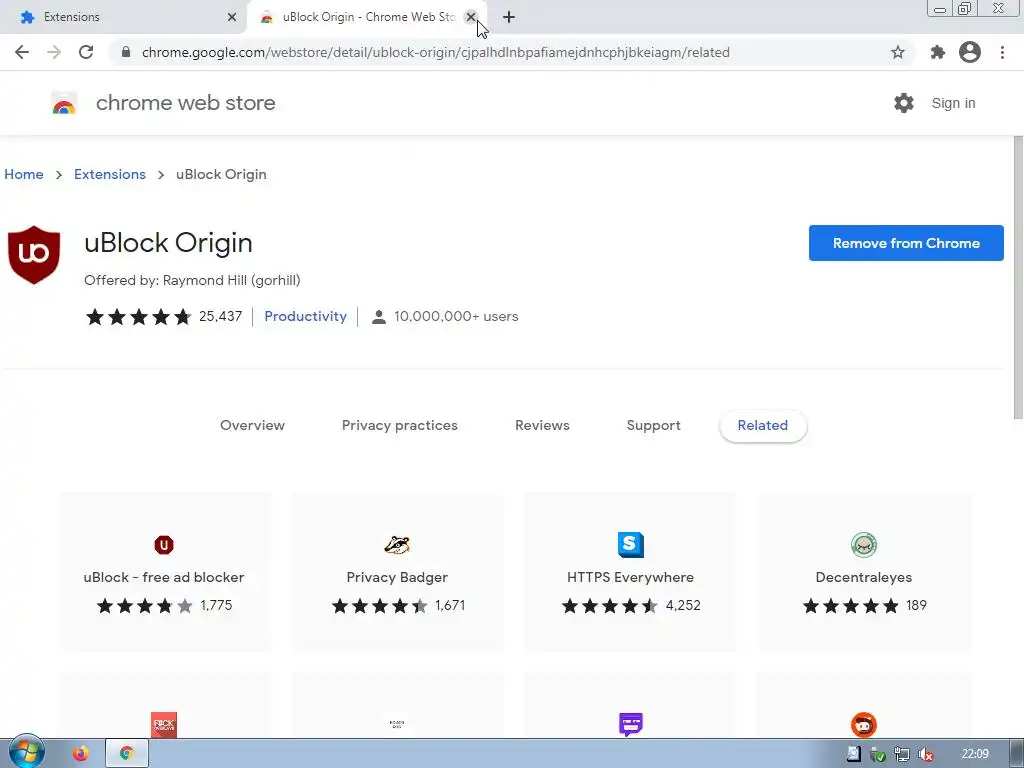Select the Related tab
1024x768 pixels.
pyautogui.click(x=763, y=425)
